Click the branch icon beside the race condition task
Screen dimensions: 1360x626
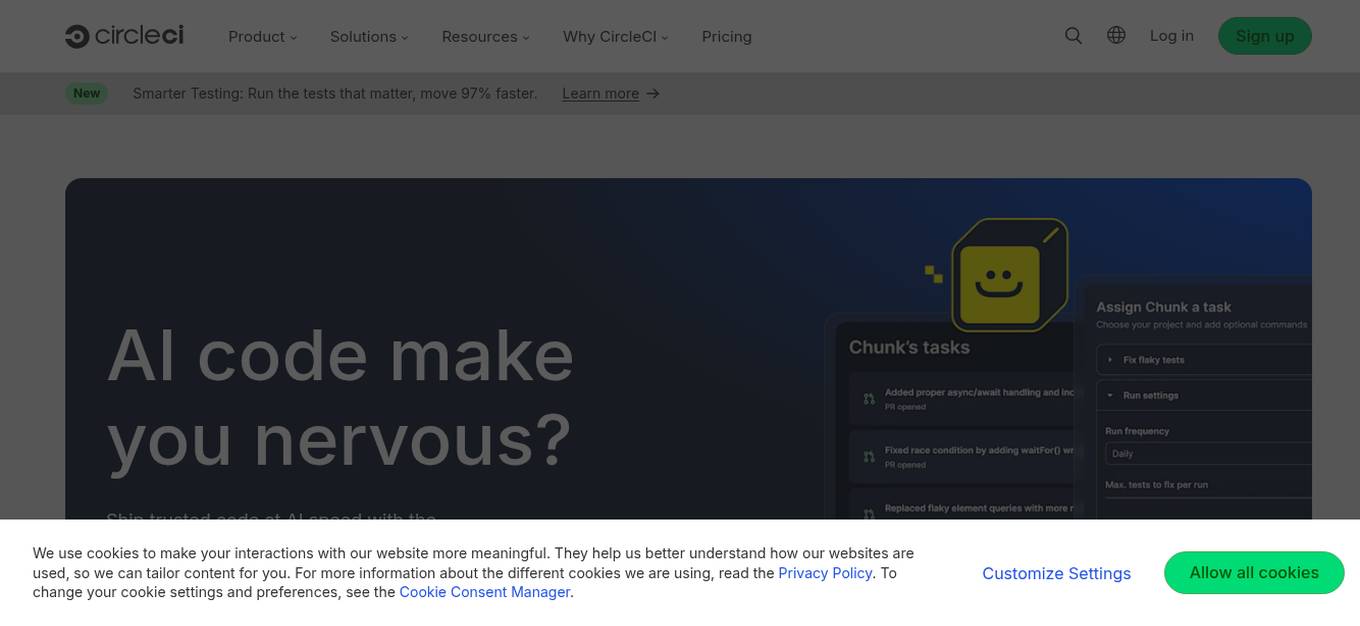[868, 456]
